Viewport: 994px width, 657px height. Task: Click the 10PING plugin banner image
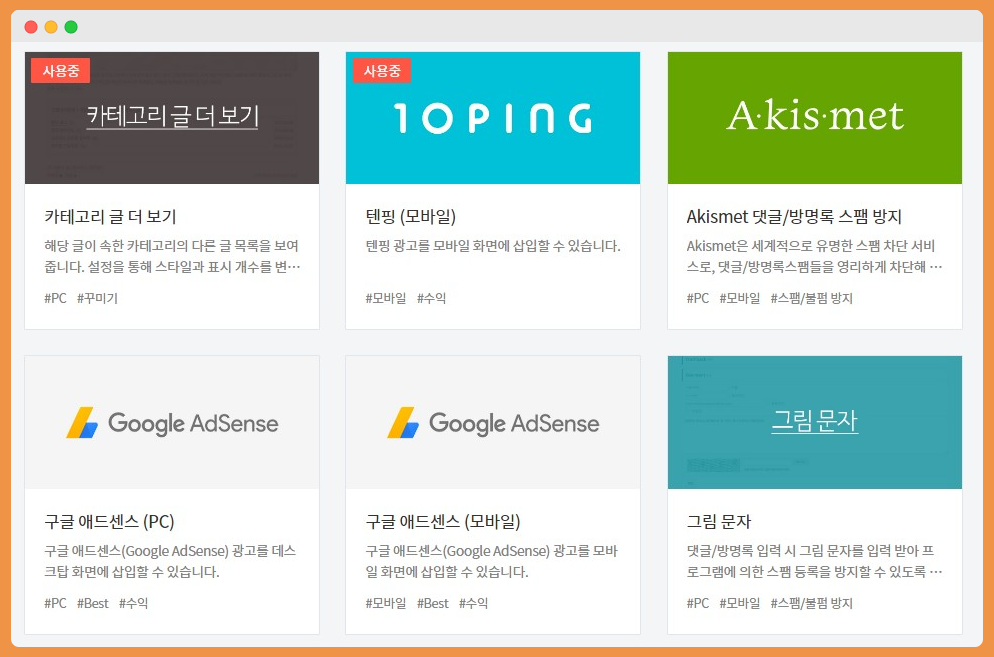coord(493,118)
